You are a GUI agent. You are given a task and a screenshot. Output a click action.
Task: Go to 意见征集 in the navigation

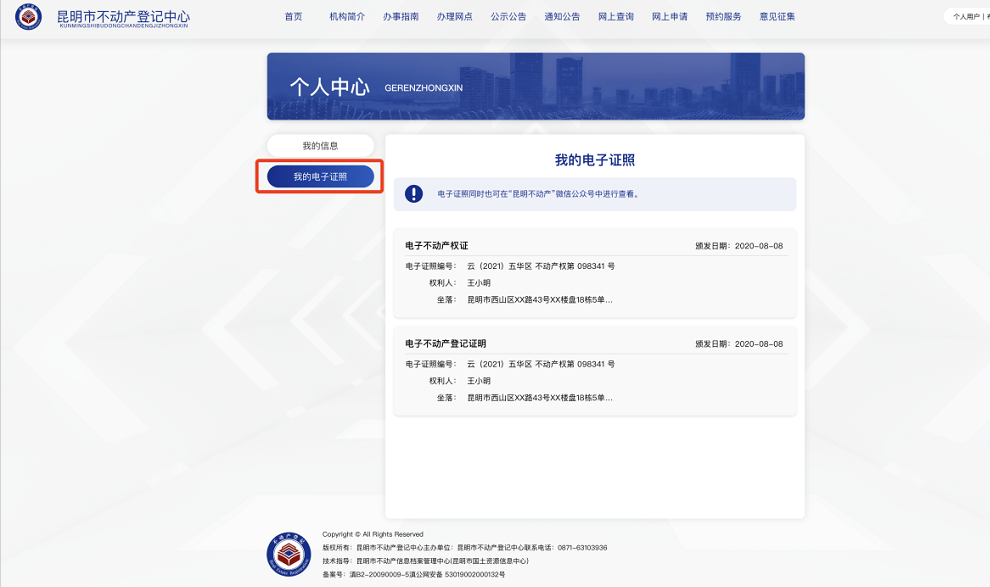coord(777,17)
